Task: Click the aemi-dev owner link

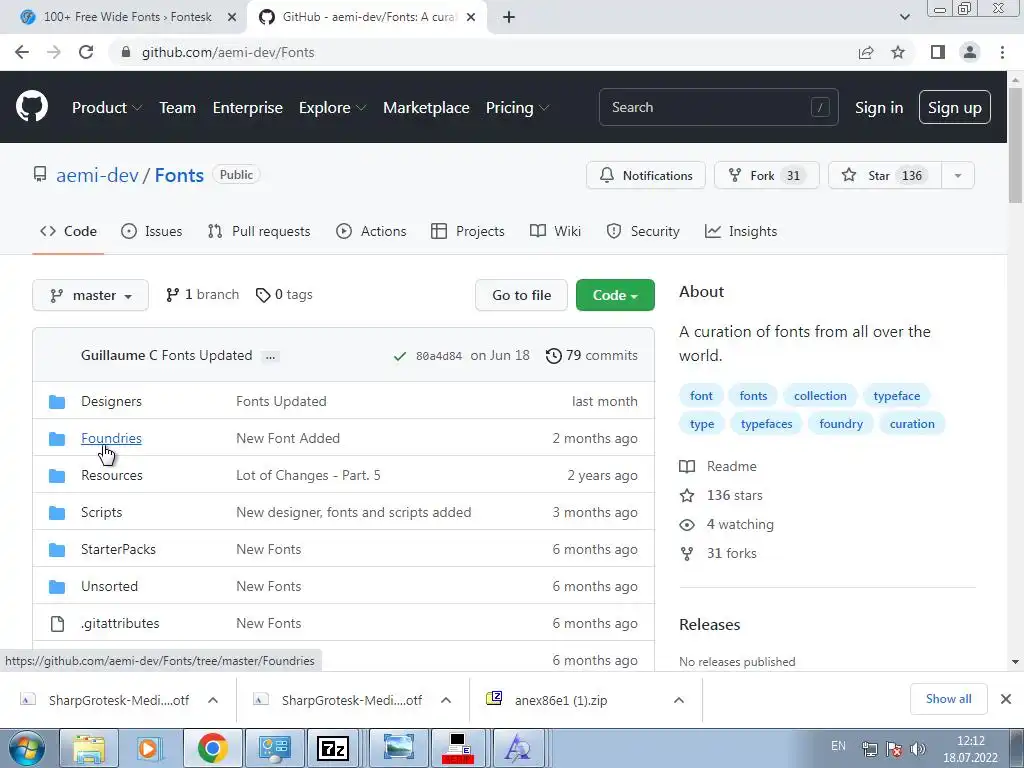Action: coord(97,175)
